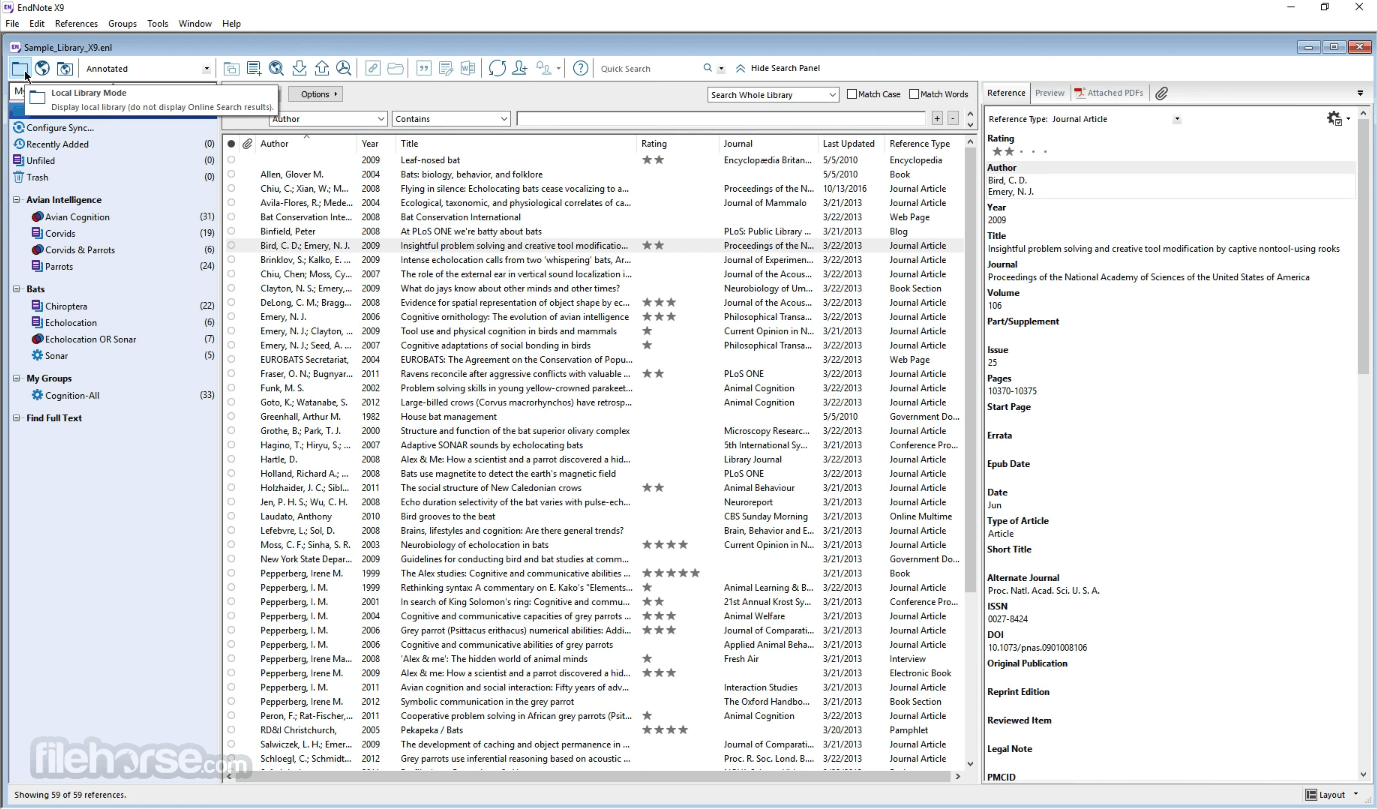Screen dimensions: 1377x809
Task: Click the Copy to Local Library icon
Action: click(x=231, y=68)
